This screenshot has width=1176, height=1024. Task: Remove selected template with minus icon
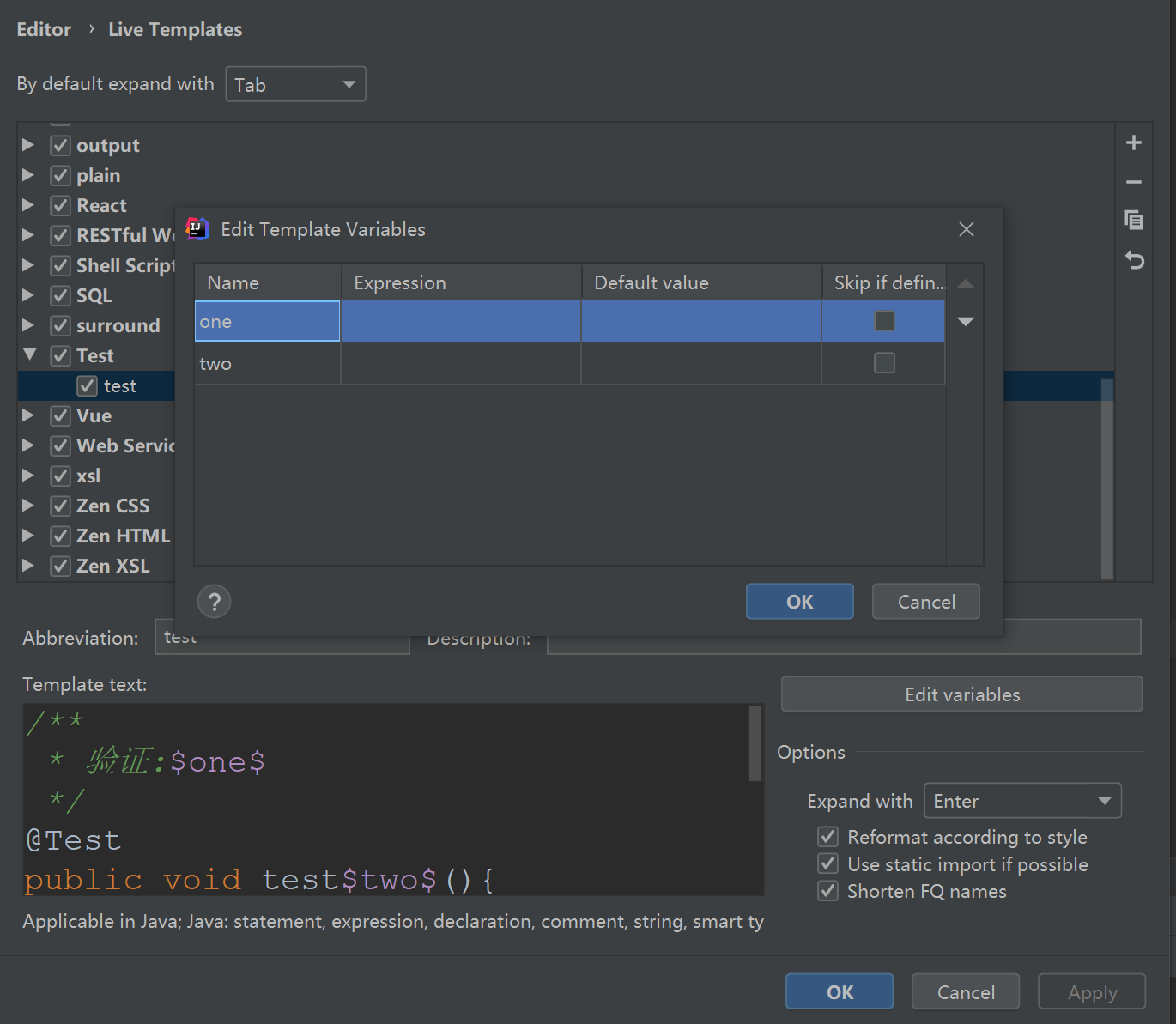1133,182
